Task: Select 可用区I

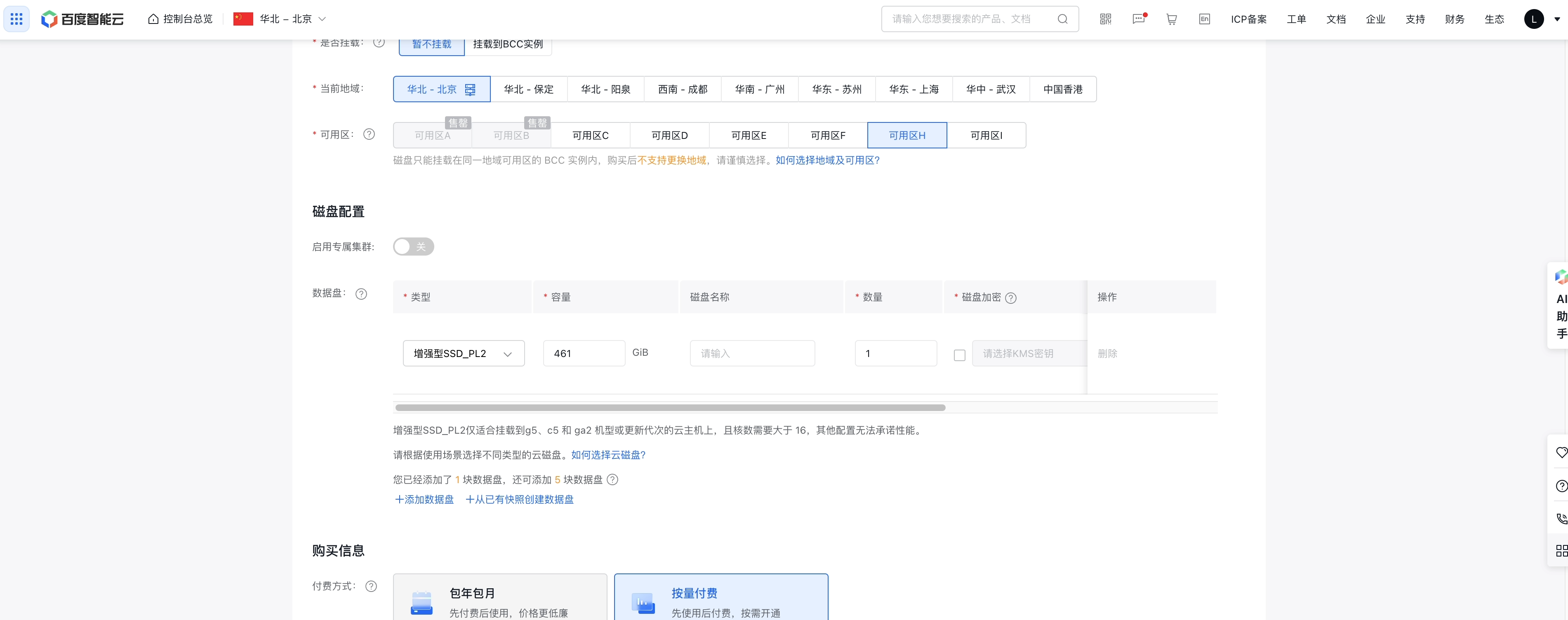Action: [x=986, y=135]
